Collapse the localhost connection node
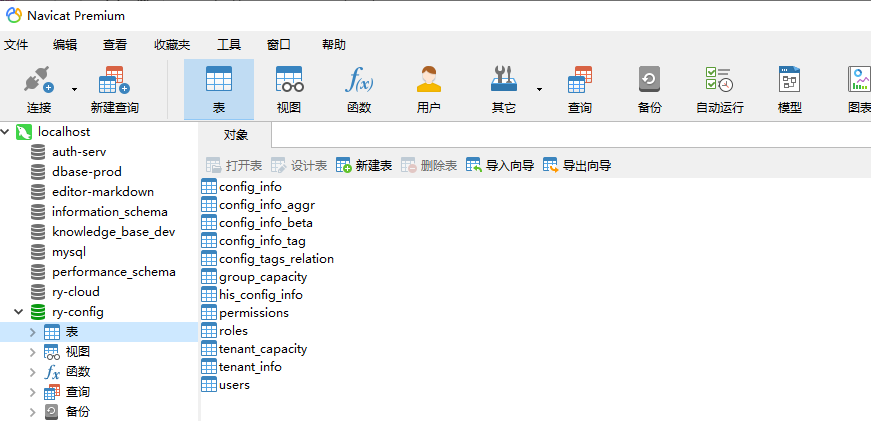 coord(6,132)
